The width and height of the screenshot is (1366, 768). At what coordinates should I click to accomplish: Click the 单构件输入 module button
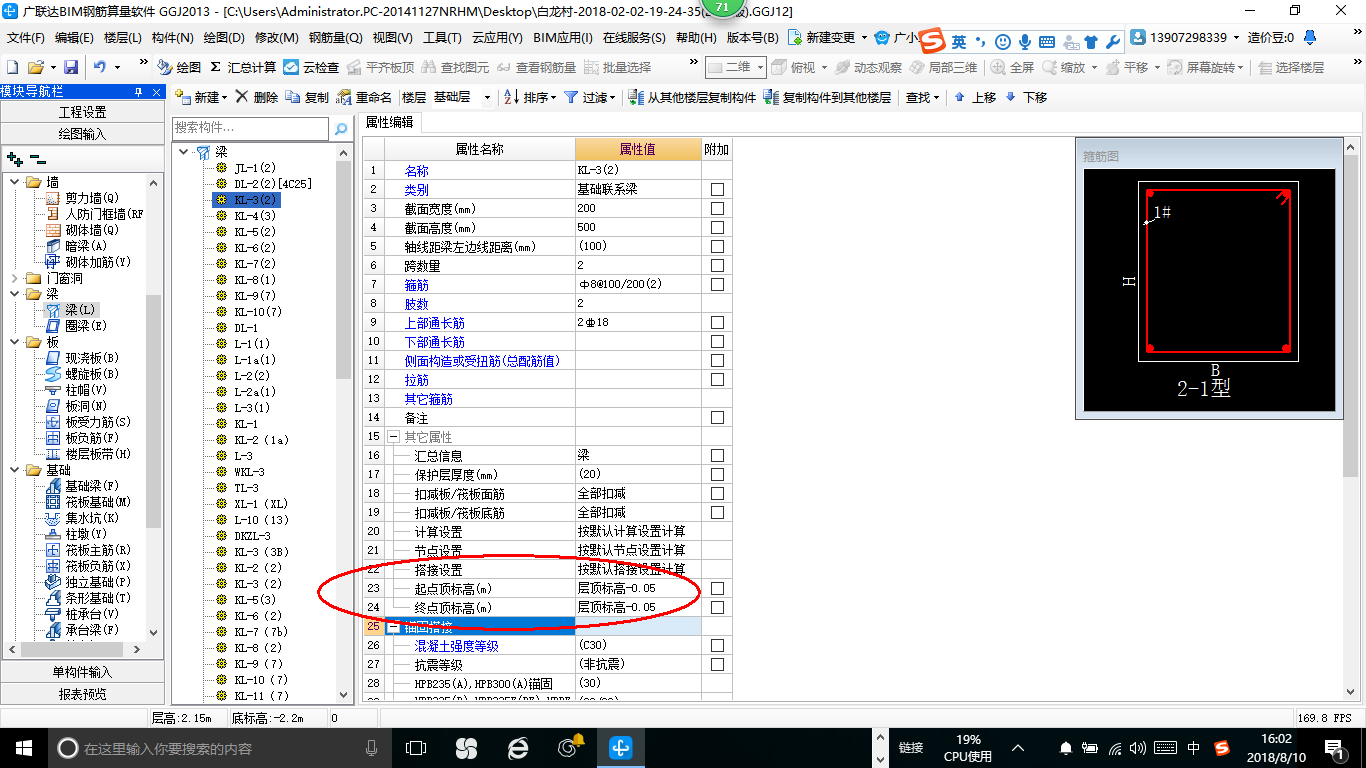click(82, 672)
